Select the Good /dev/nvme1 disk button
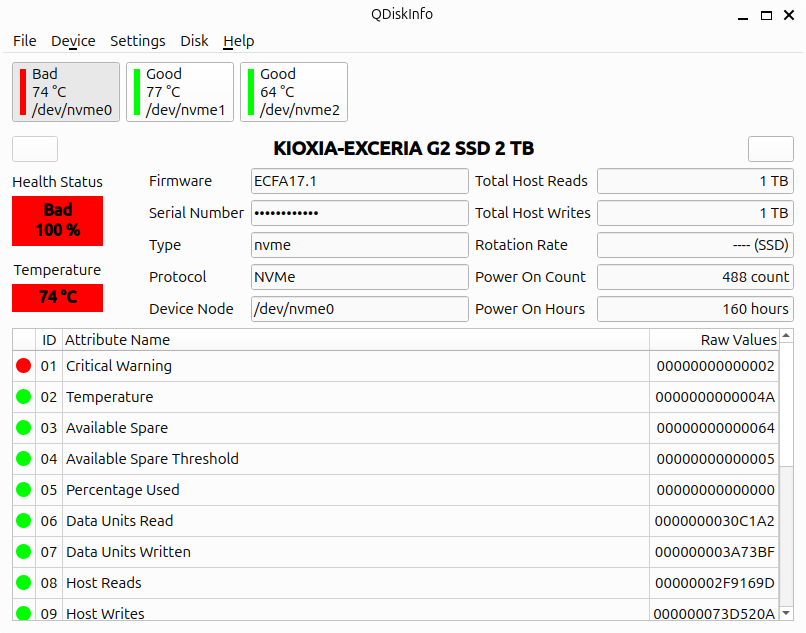This screenshot has width=806, height=633. tap(180, 92)
